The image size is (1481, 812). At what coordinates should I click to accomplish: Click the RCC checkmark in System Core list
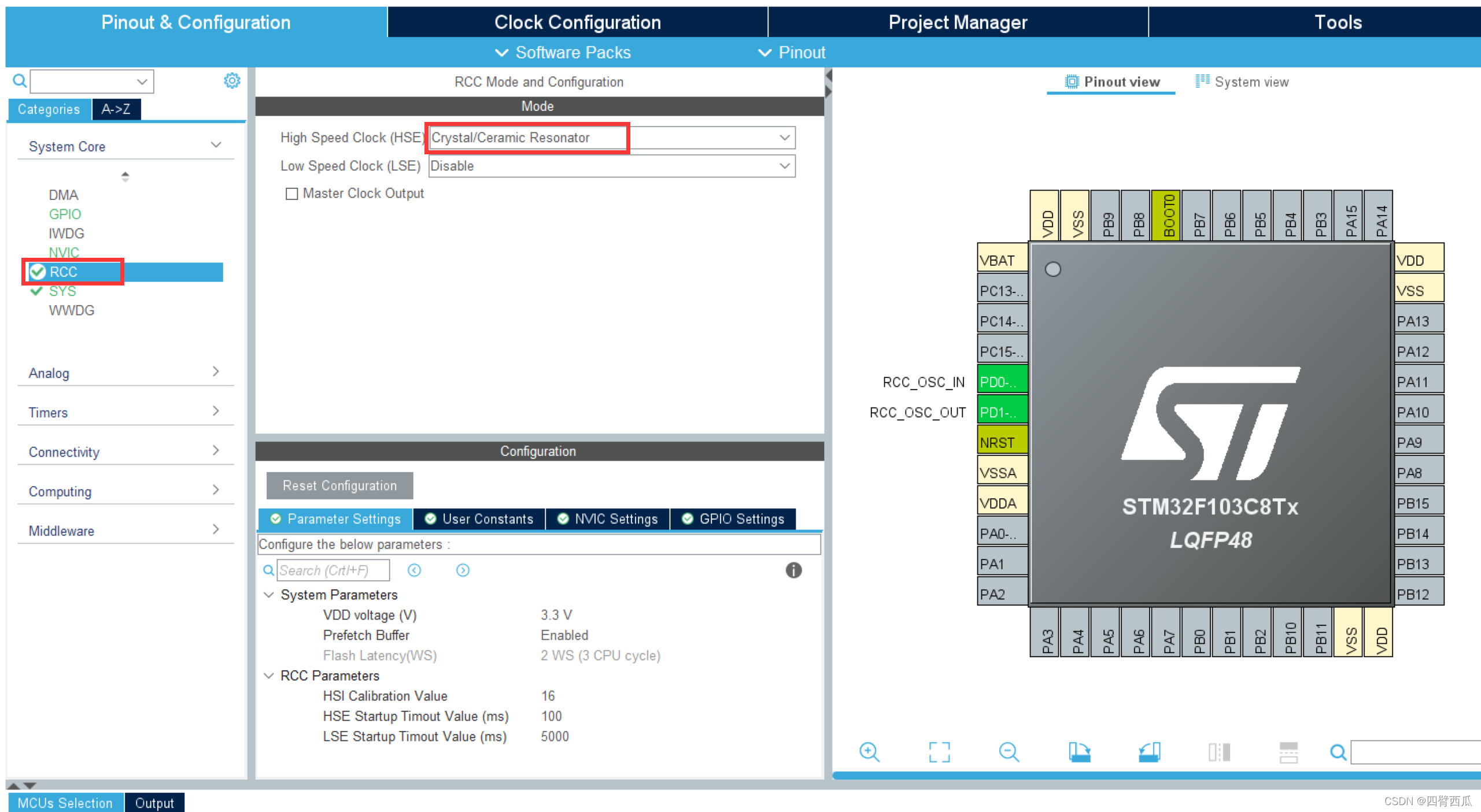click(37, 272)
